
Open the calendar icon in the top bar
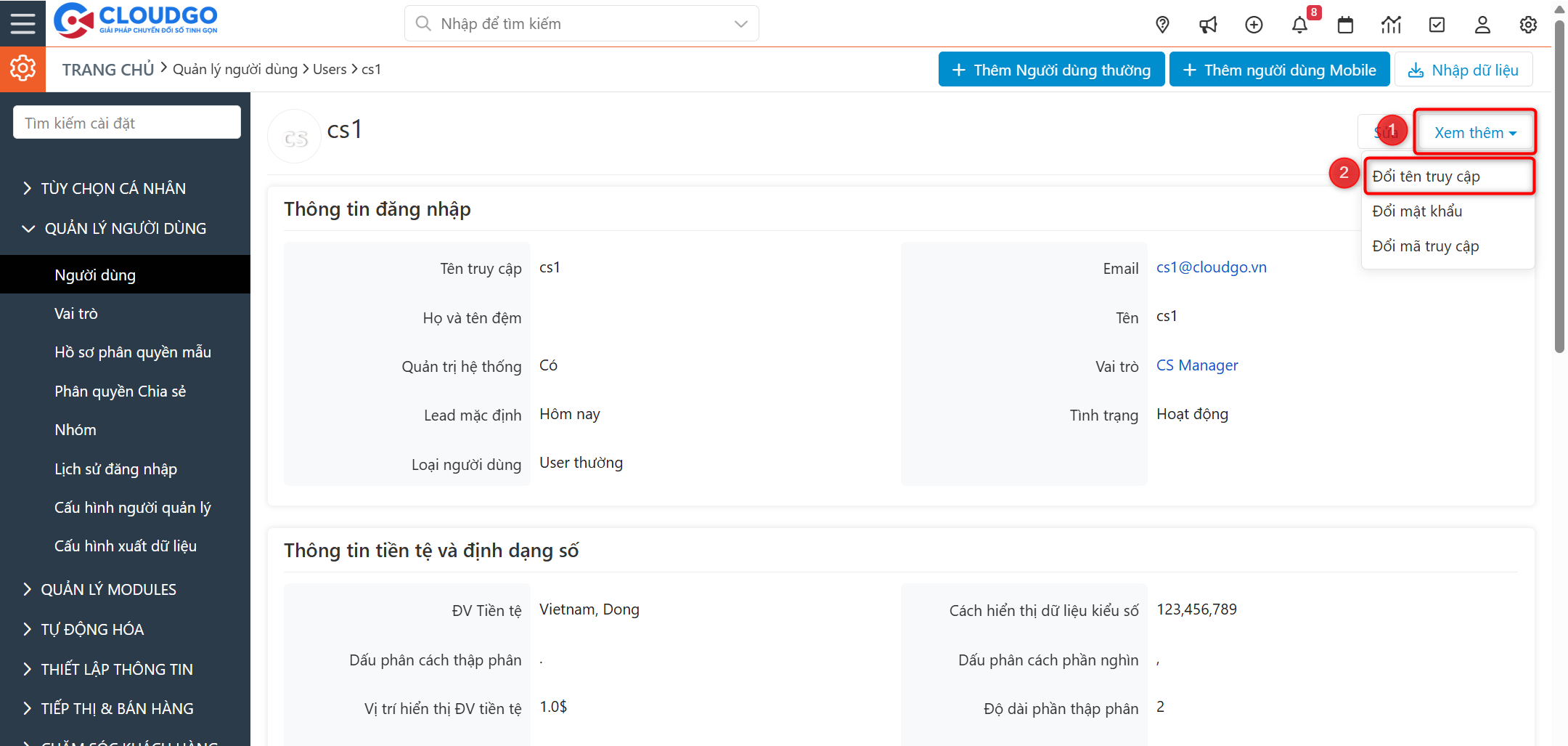1346,24
